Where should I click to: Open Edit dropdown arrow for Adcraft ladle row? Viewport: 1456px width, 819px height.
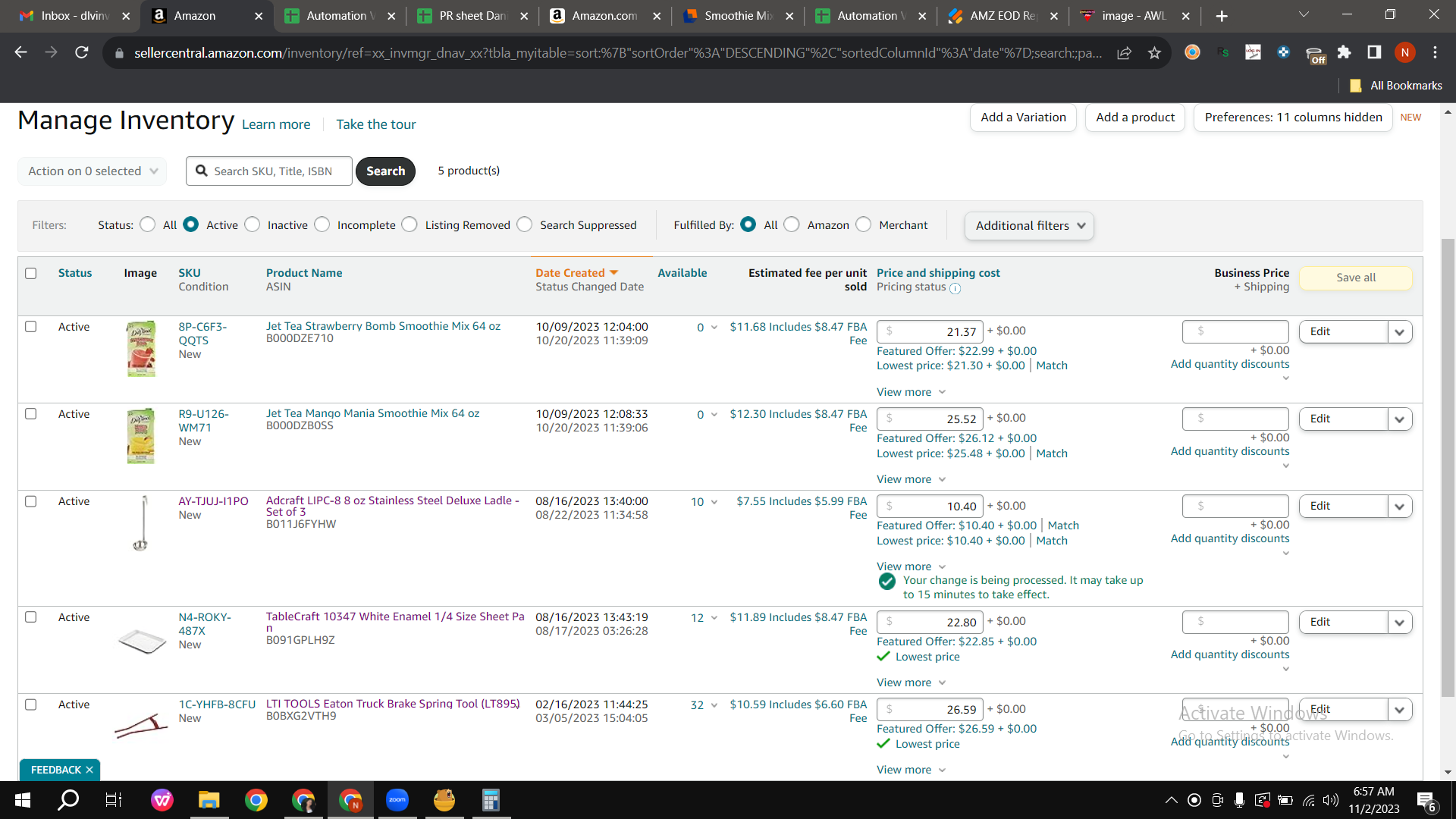[x=1400, y=507]
